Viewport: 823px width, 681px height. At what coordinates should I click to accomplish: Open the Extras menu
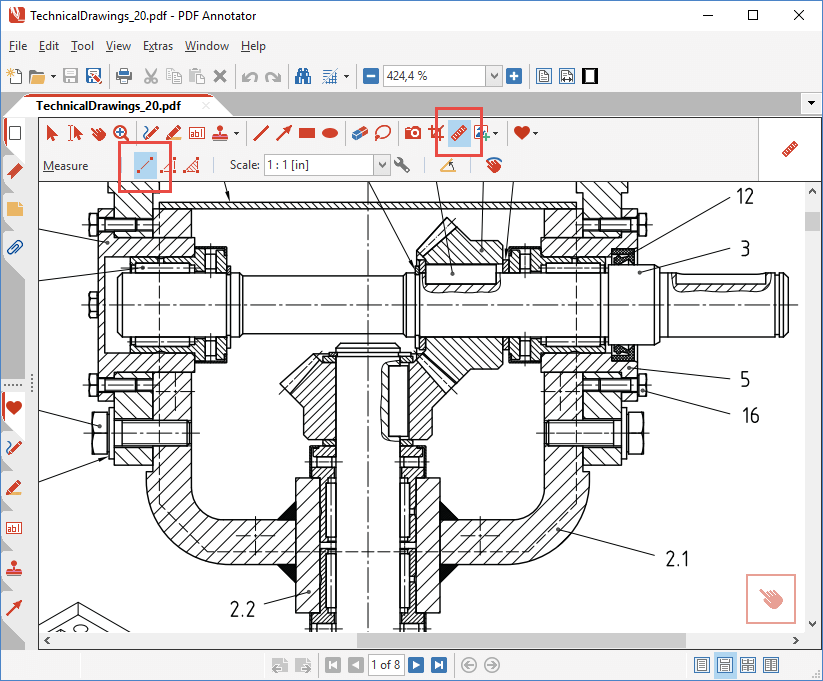coord(158,46)
